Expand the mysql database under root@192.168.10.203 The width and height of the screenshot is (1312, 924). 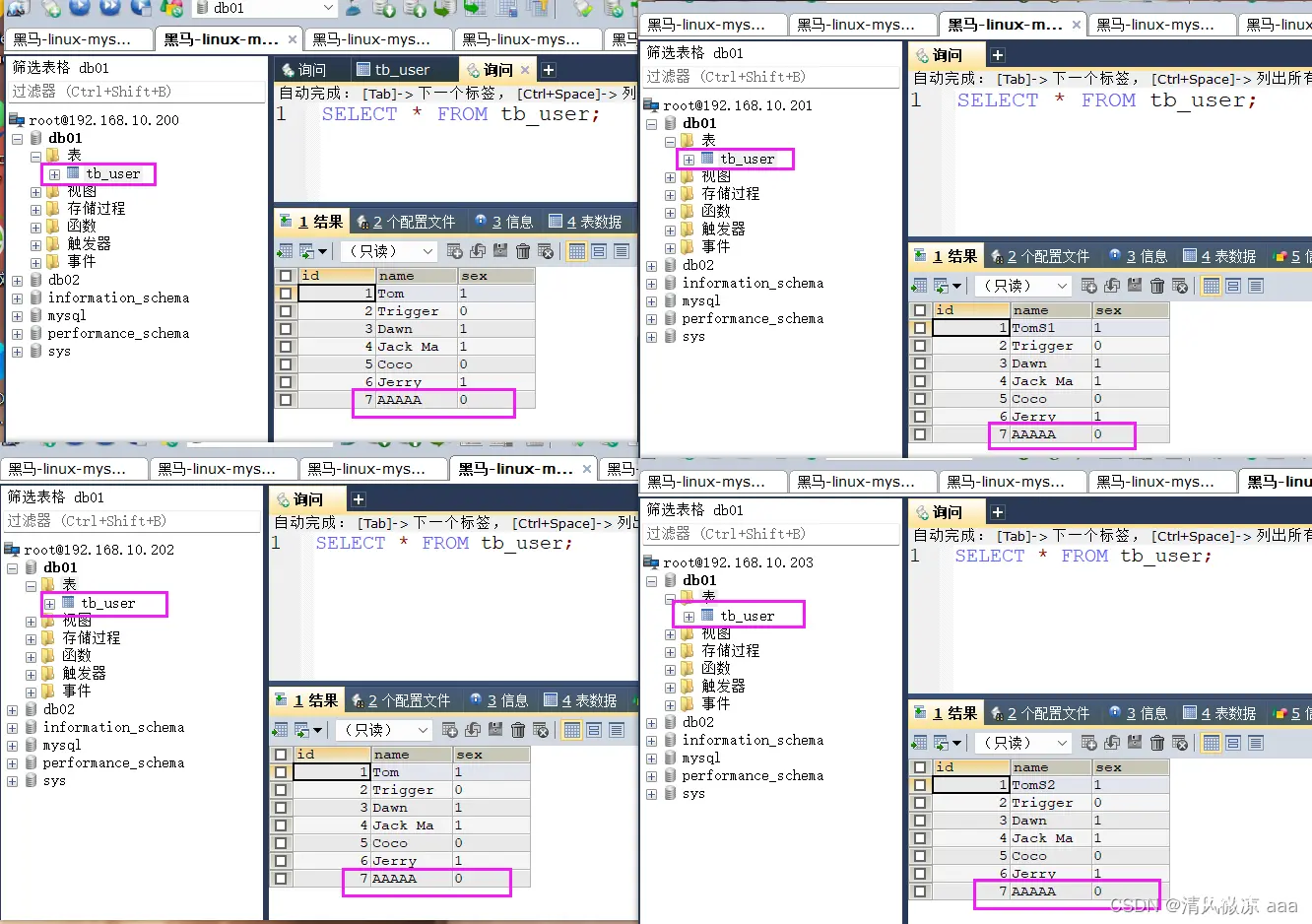[x=652, y=759]
